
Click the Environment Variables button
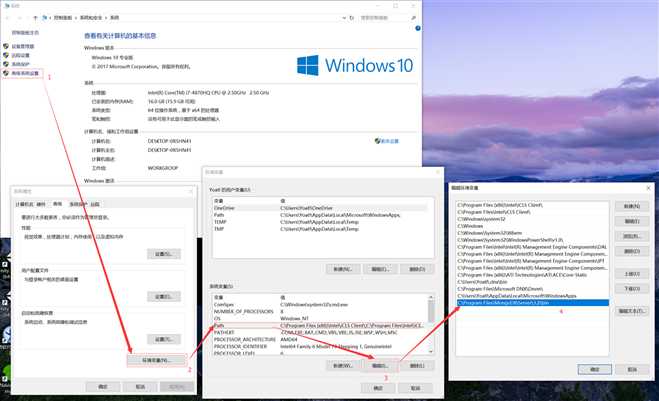coord(156,361)
